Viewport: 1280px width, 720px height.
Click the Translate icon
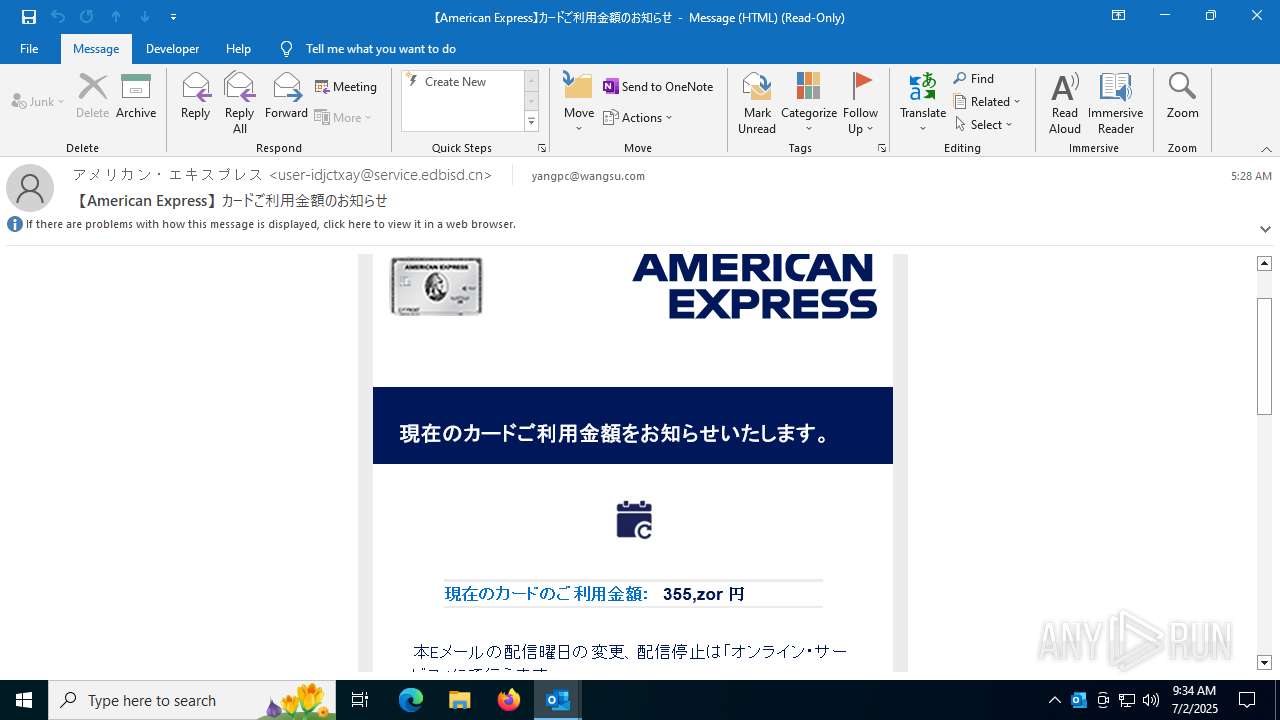(923, 103)
